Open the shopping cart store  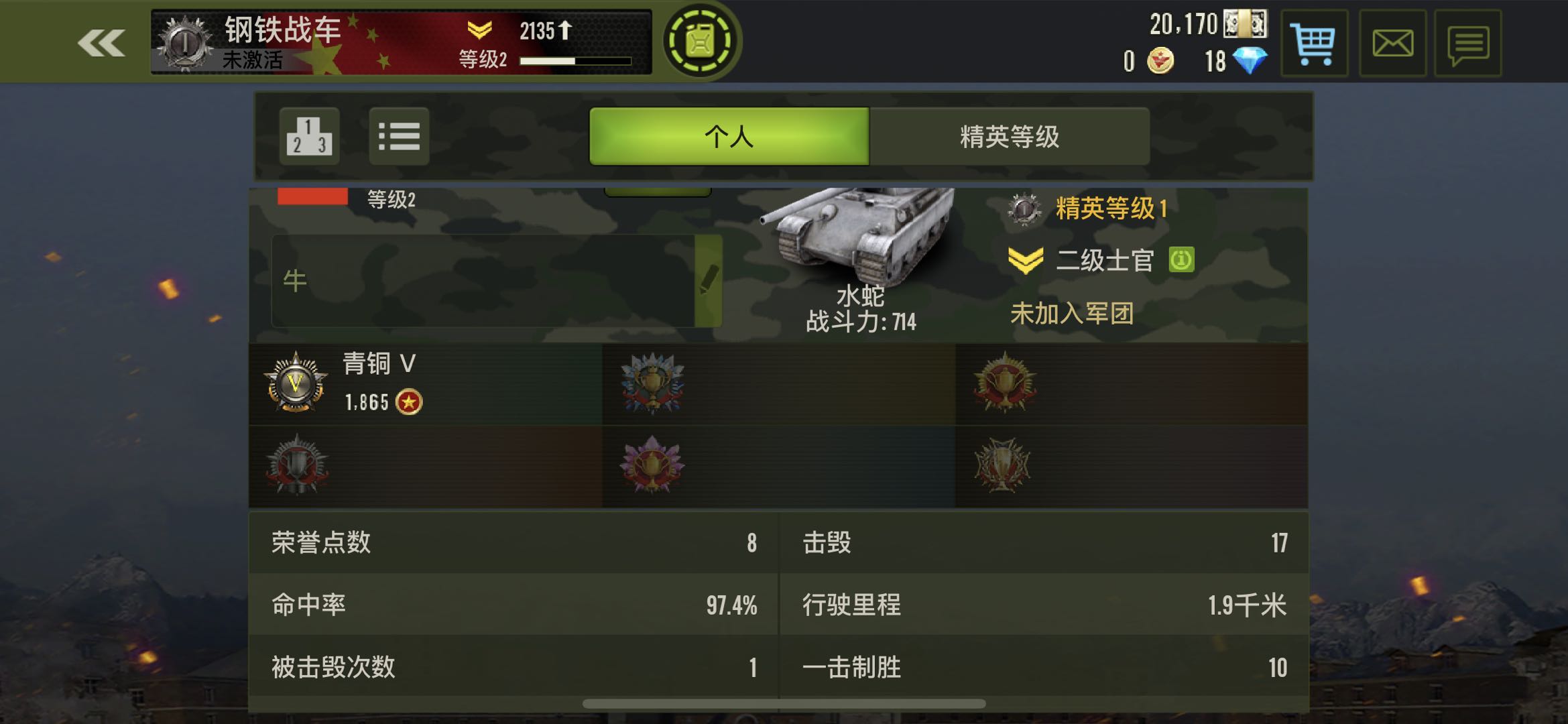coord(1314,44)
